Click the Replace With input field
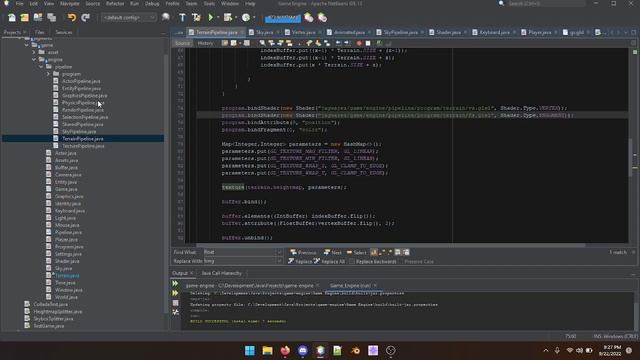Screen dimensions: 640x360 click(x=242, y=261)
